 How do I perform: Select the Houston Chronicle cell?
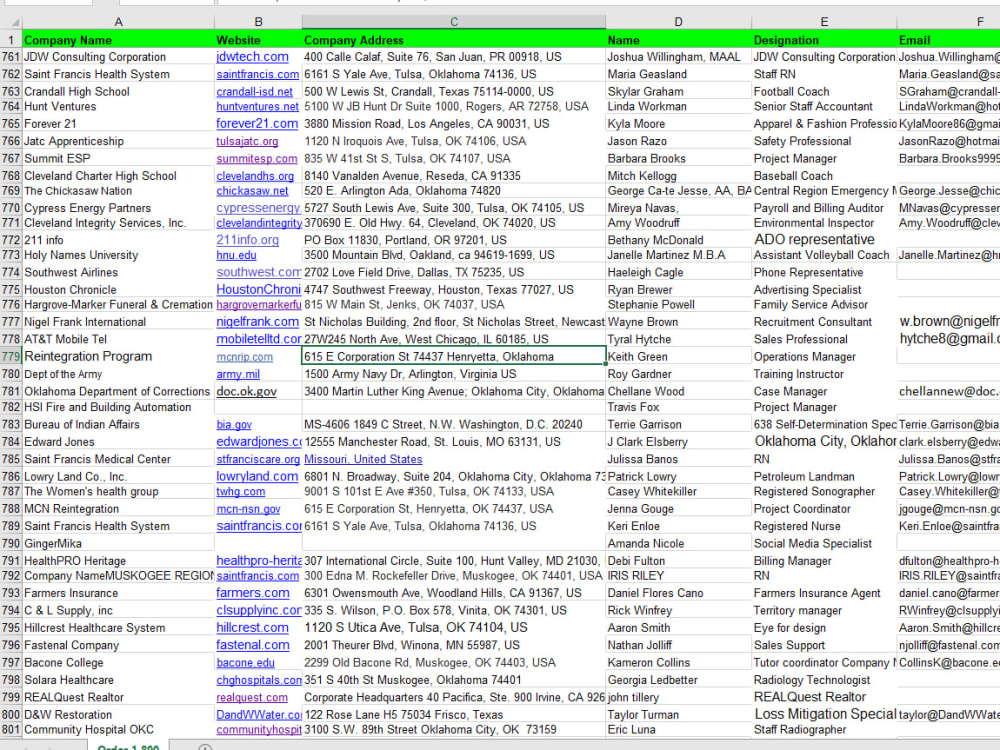click(118, 290)
